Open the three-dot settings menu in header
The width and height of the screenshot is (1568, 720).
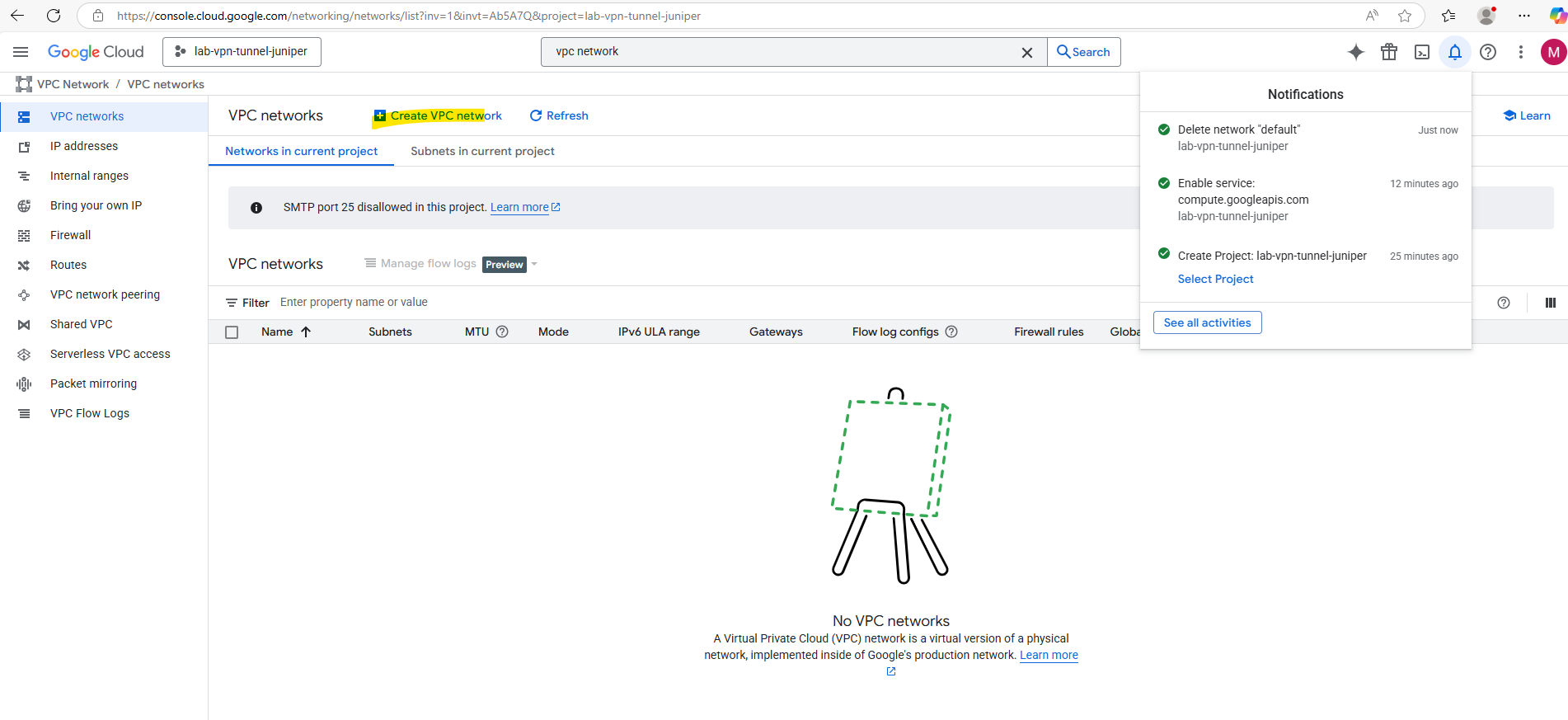(1521, 52)
